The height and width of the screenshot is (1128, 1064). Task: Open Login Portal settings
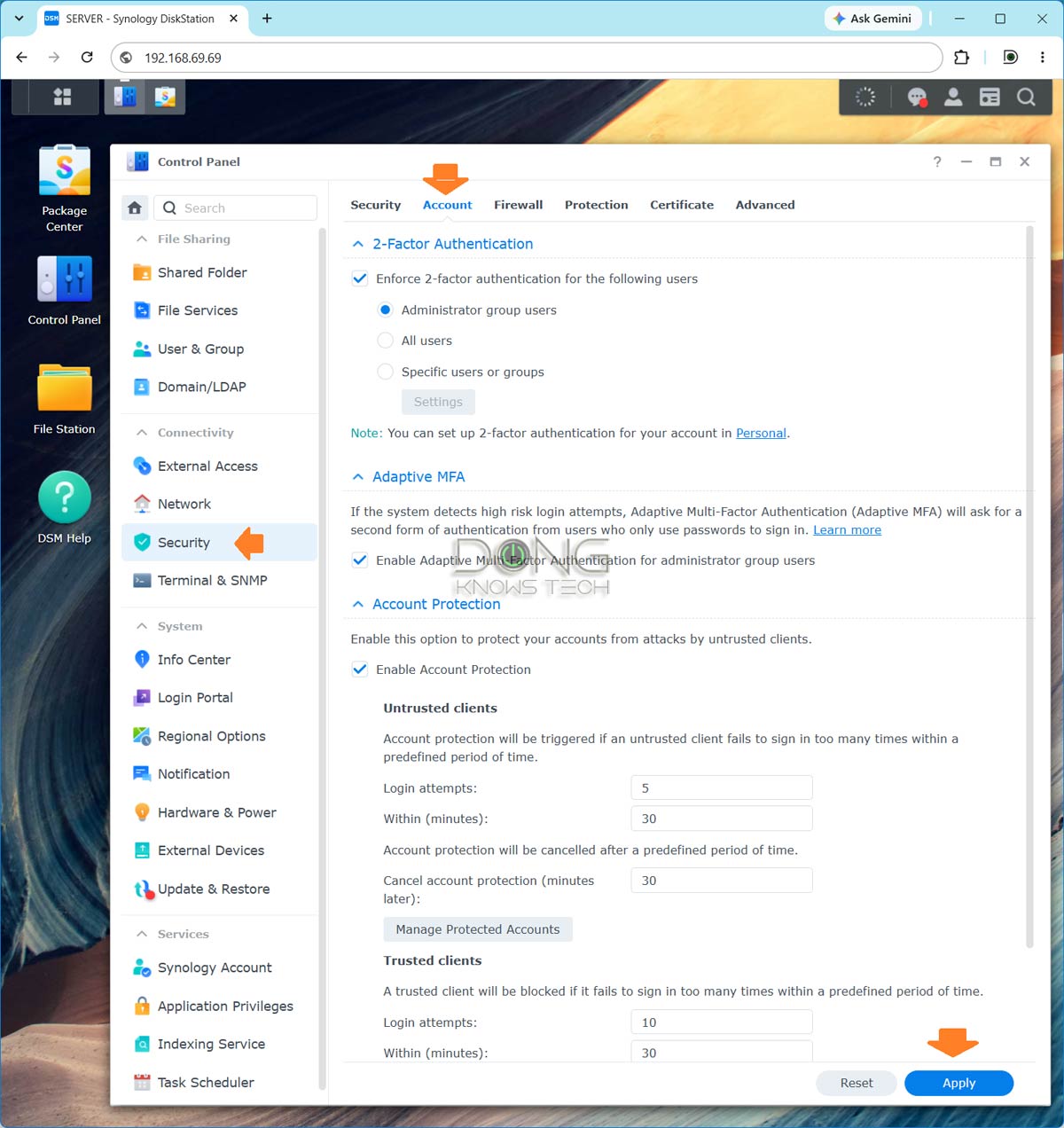point(219,697)
